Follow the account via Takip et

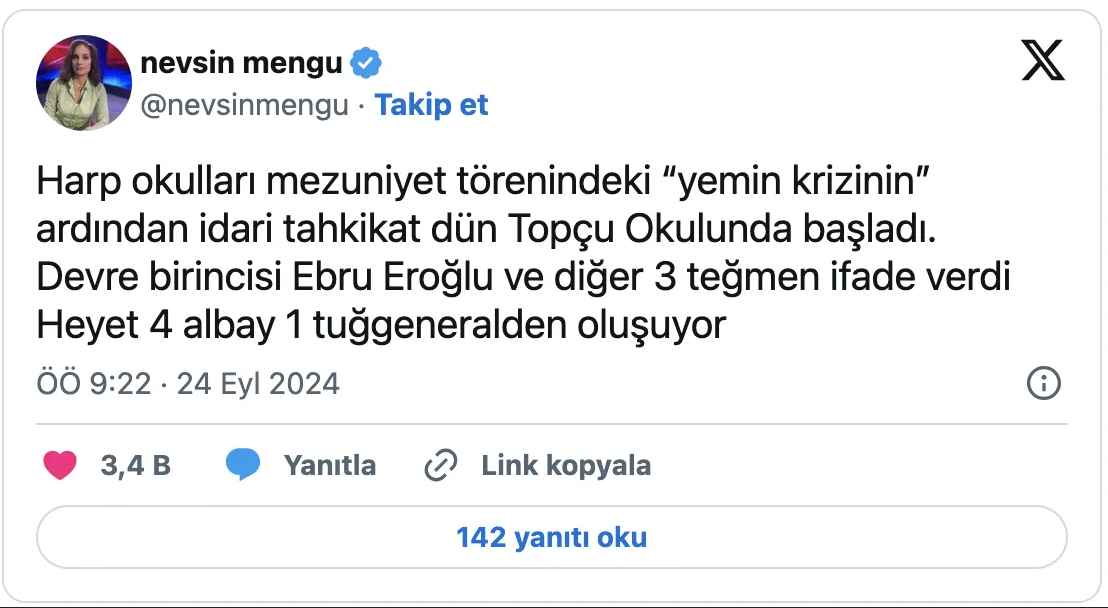(x=431, y=105)
